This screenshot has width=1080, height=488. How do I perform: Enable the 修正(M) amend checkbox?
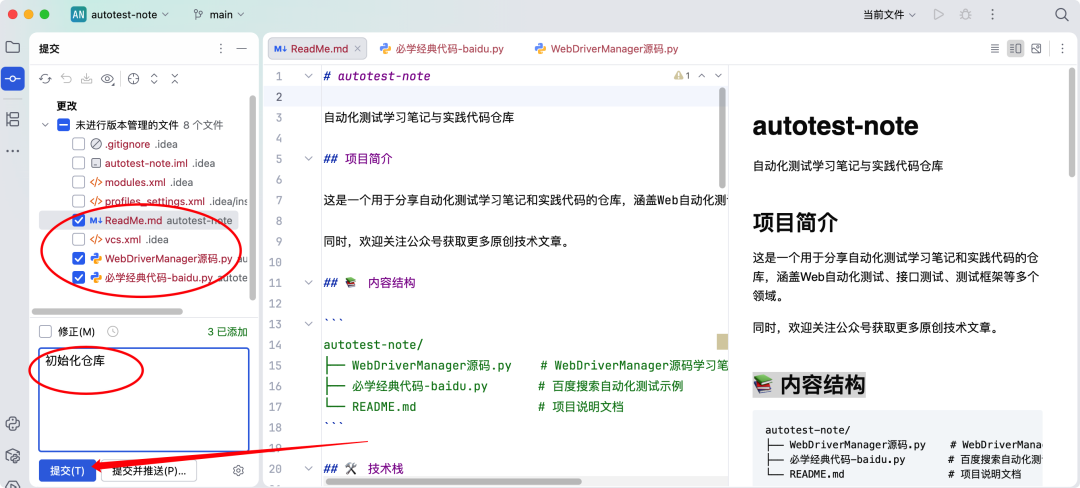[45, 332]
